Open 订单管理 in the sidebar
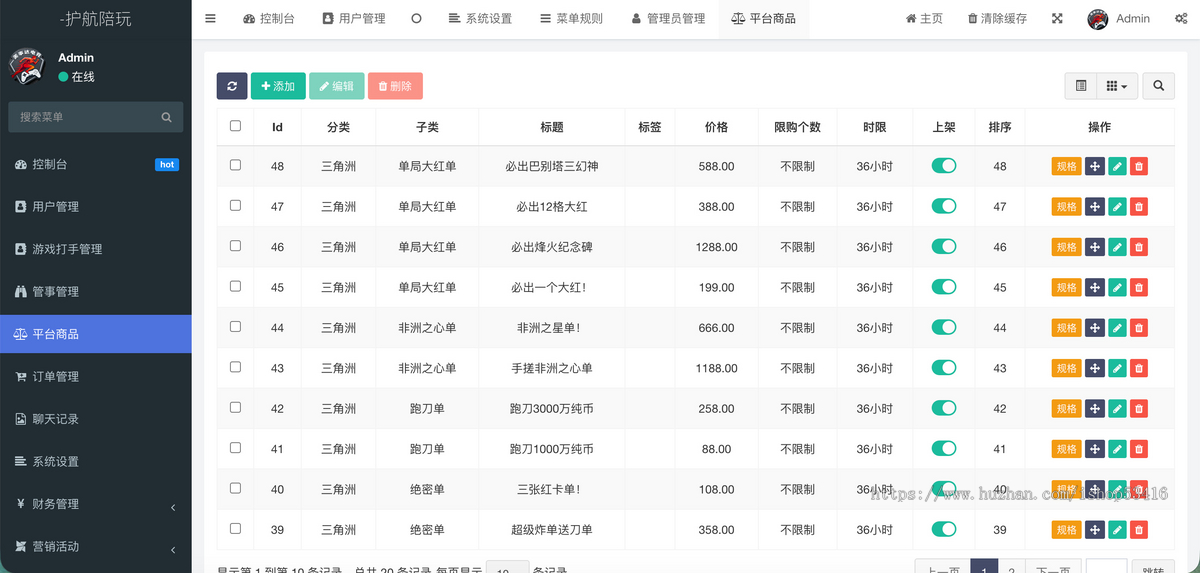The image size is (1200, 573). click(x=95, y=377)
